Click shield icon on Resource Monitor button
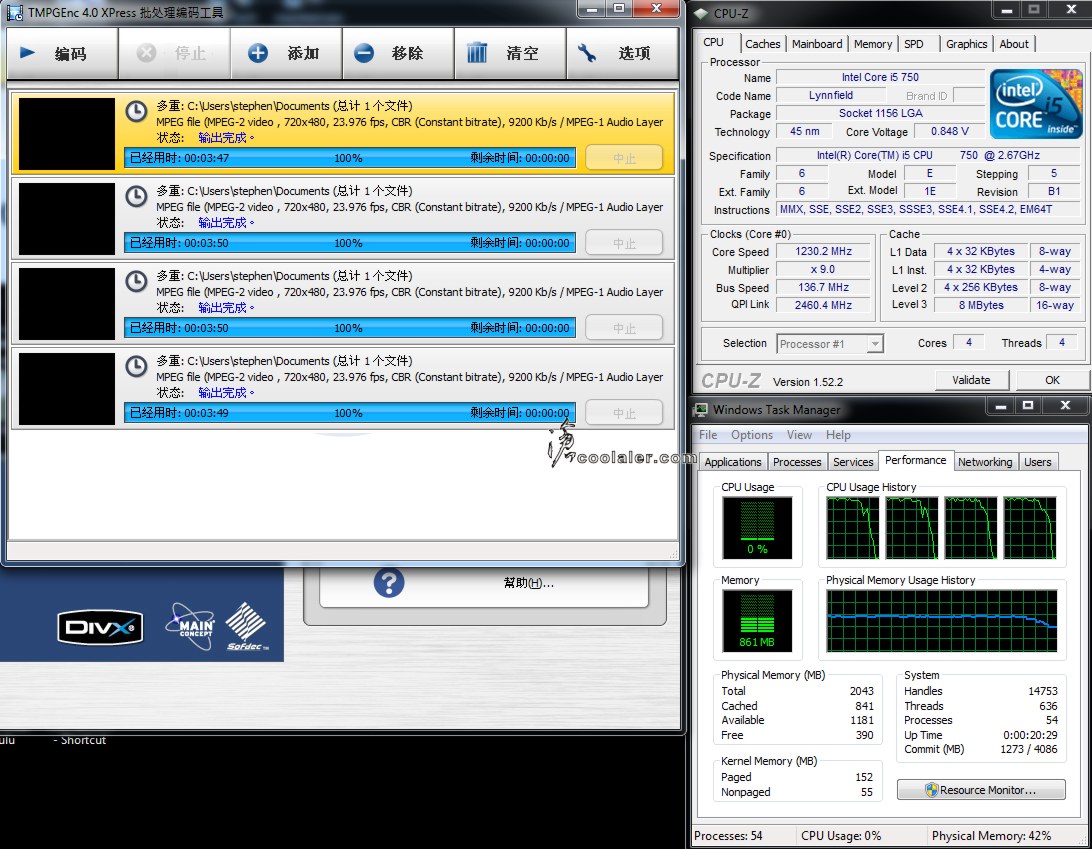1092x849 pixels. tap(931, 789)
